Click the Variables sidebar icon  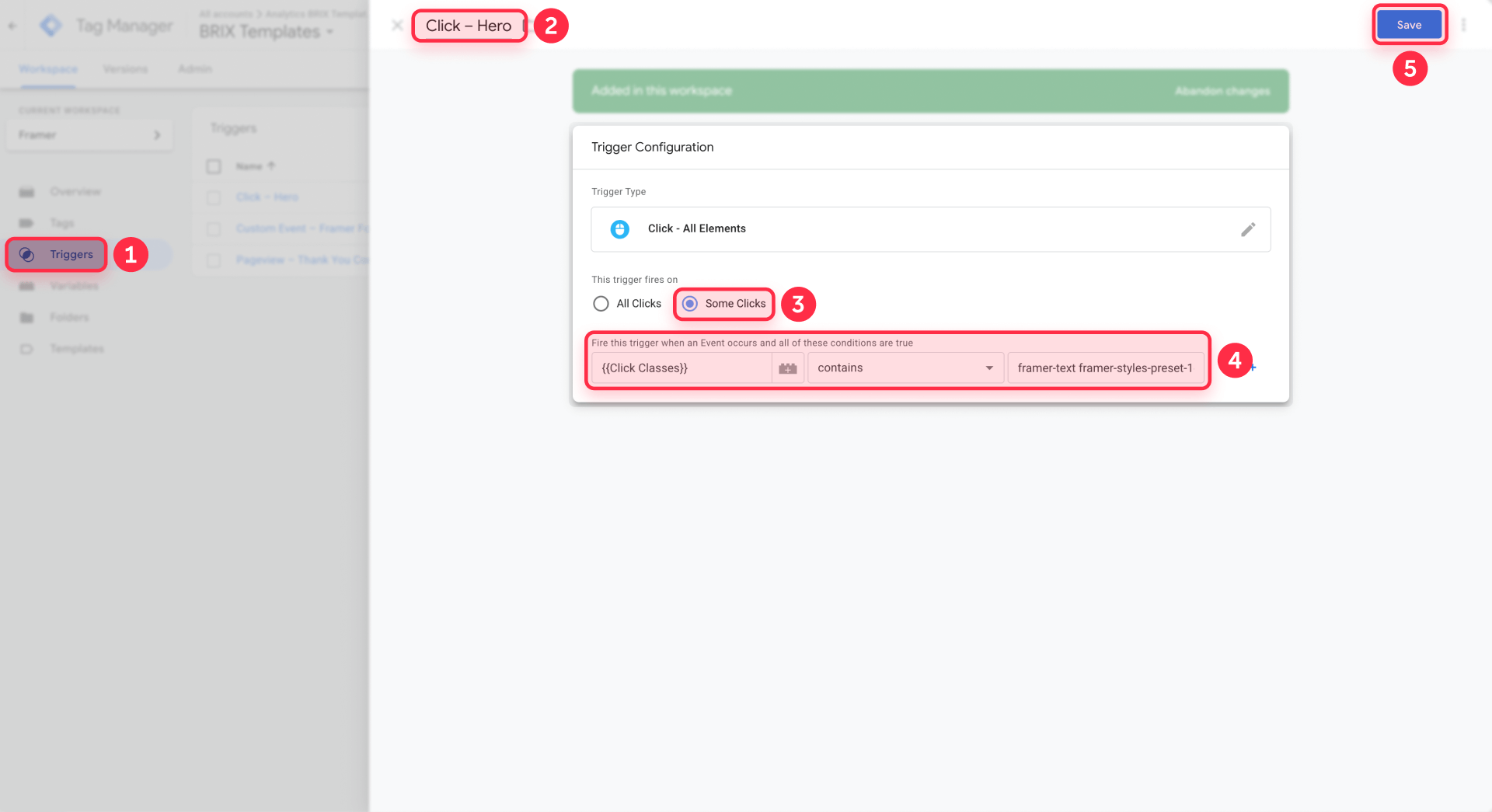coord(27,286)
